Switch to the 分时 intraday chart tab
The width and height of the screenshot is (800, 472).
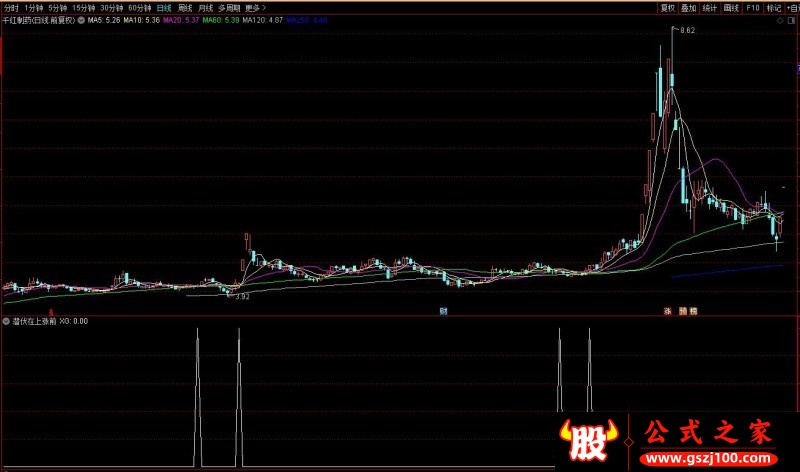[x=11, y=8]
